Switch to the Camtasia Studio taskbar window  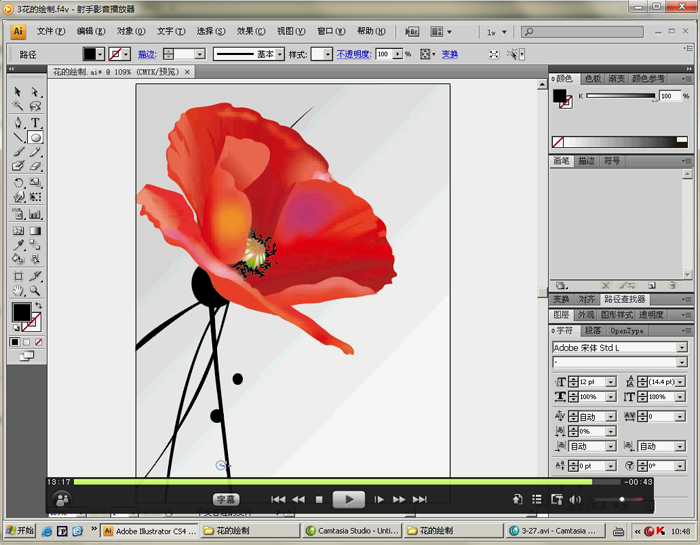(353, 531)
